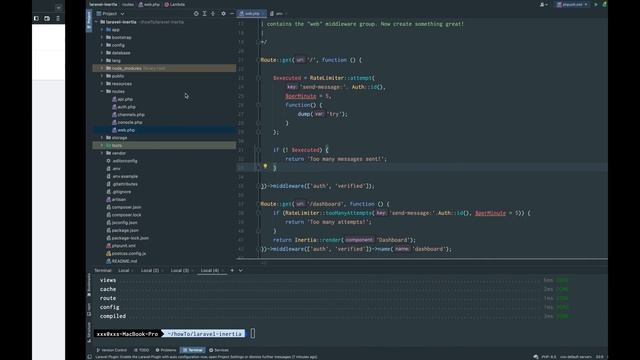Open console.php in project tree

point(127,122)
